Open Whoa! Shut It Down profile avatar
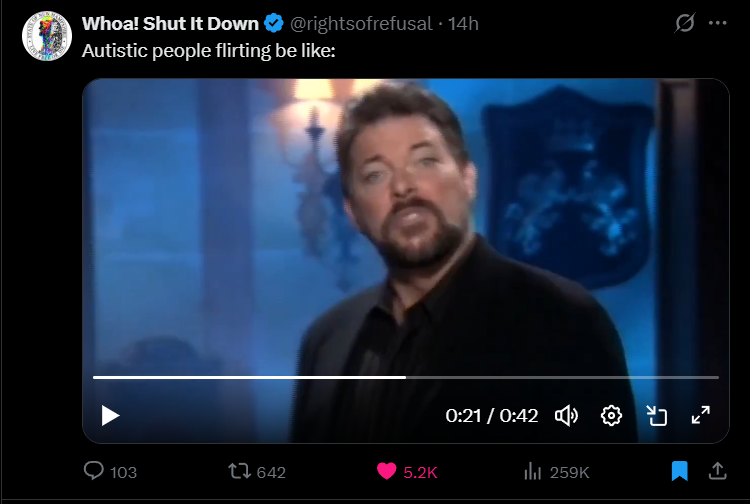Viewport: 750px width, 504px height. click(x=47, y=36)
